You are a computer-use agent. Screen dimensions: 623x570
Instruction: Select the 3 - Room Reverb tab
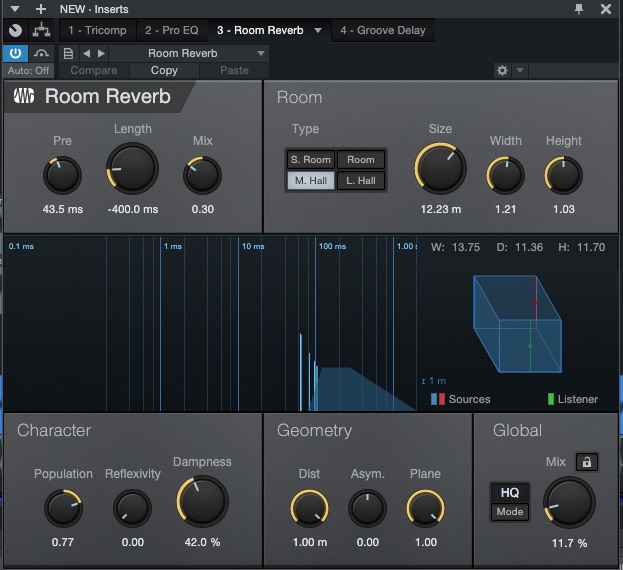[260, 30]
